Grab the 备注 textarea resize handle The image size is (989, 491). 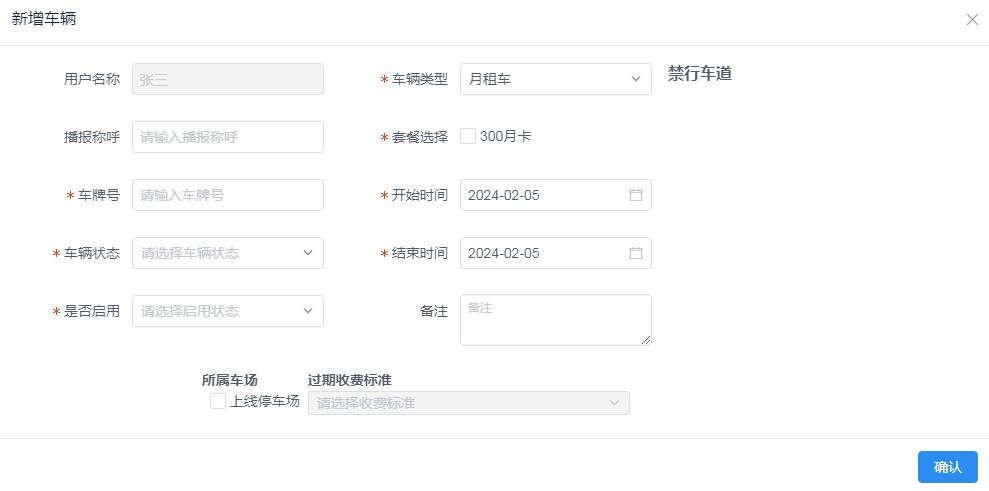[646, 340]
